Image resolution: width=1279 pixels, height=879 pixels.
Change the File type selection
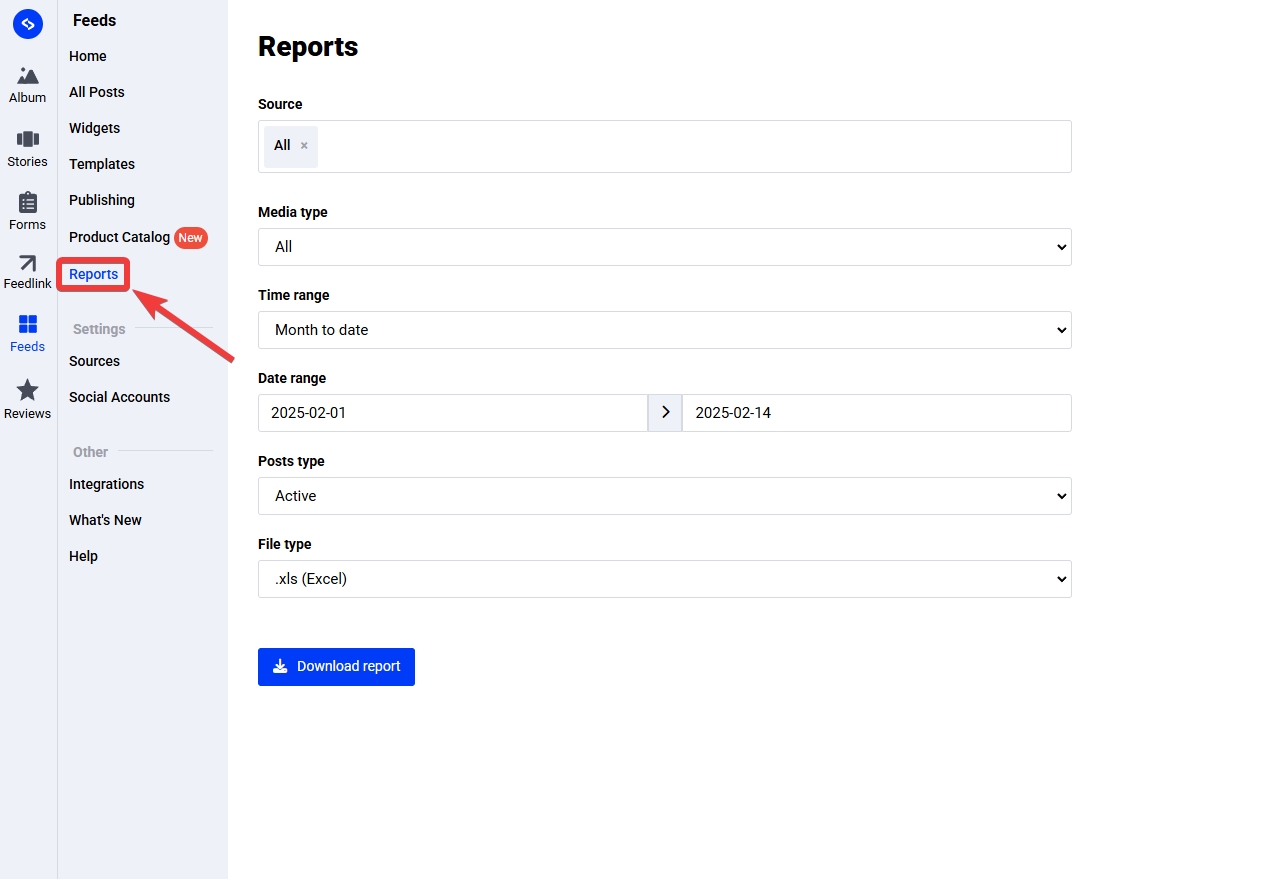[664, 578]
